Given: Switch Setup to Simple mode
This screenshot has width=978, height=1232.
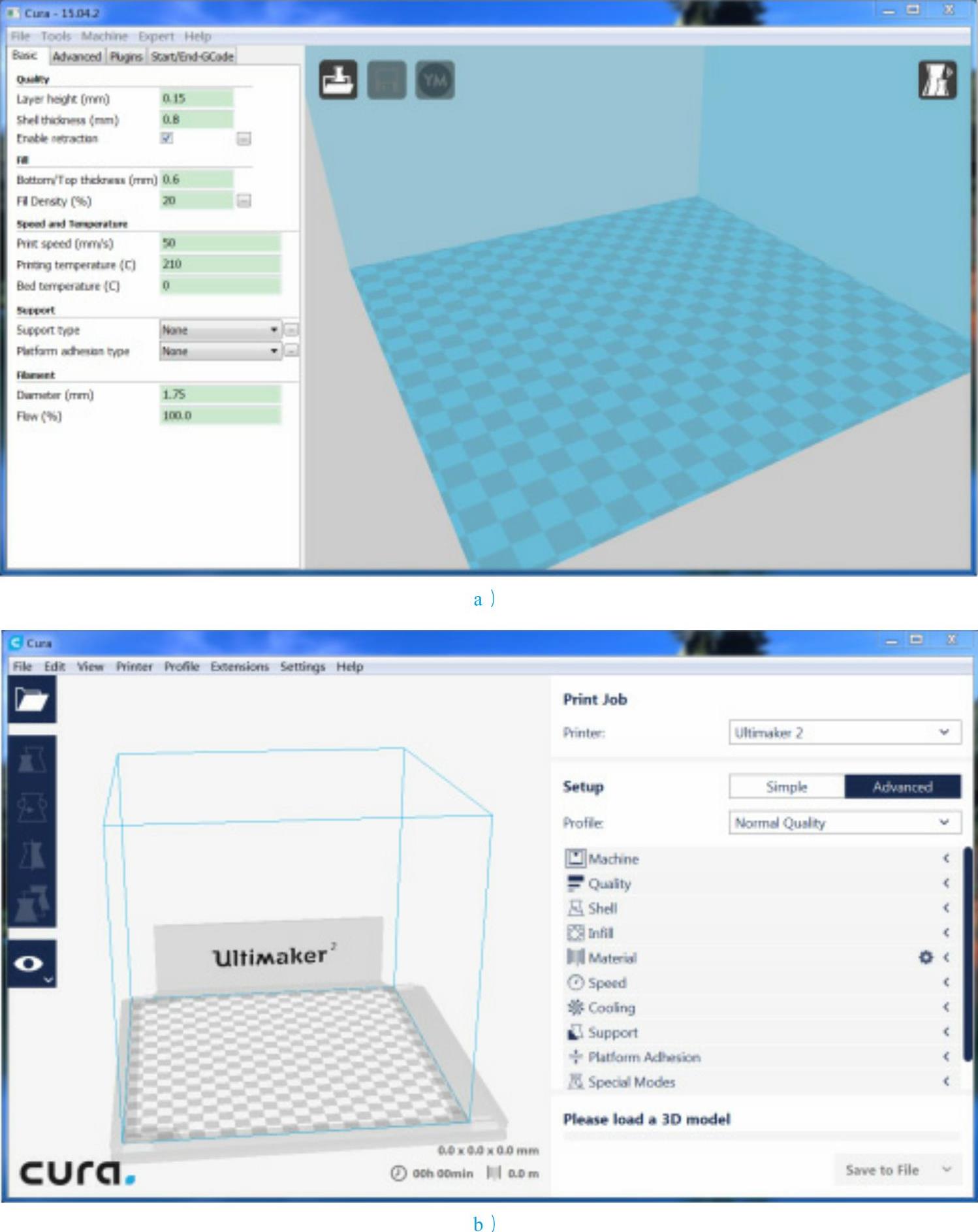Looking at the screenshot, I should tap(787, 787).
